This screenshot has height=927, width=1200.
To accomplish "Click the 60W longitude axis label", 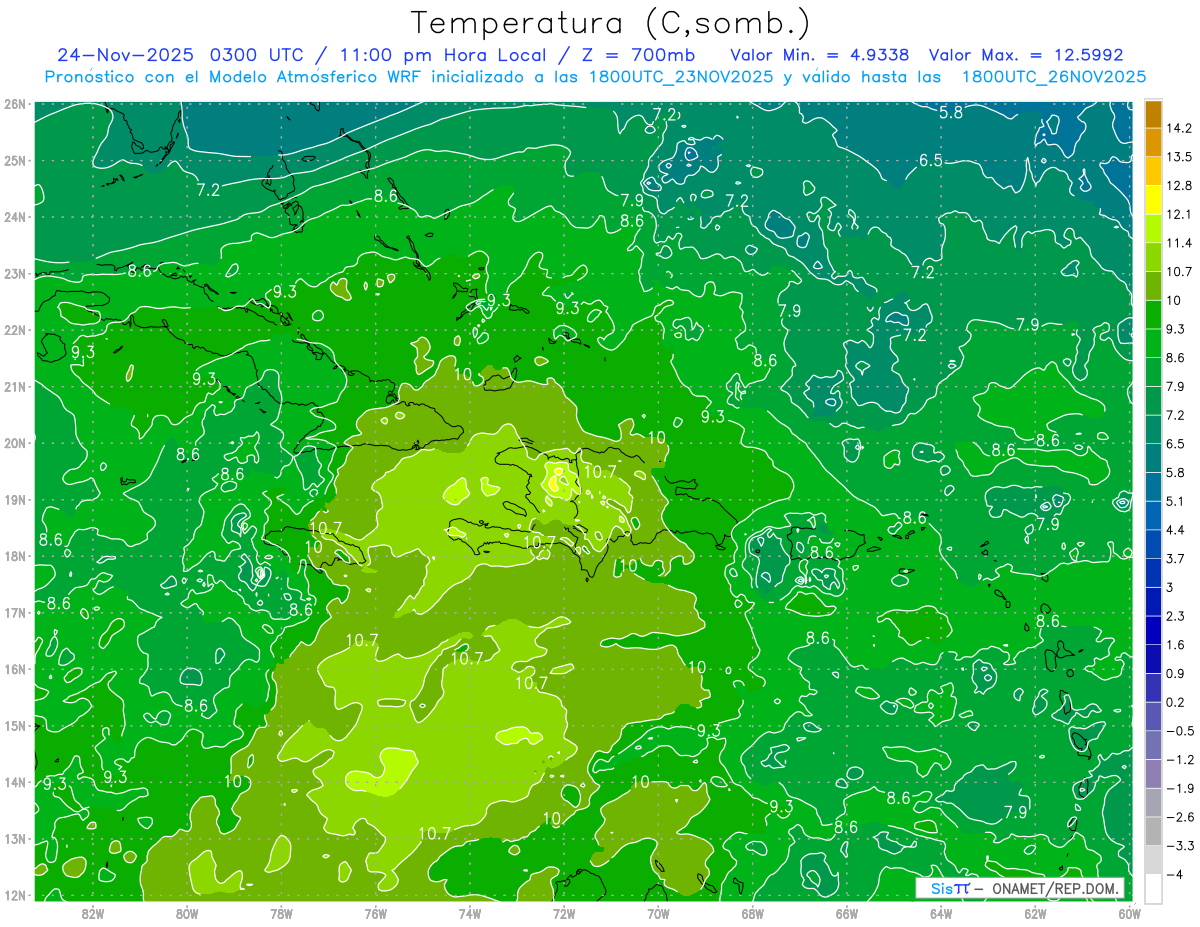I will 1129,913.
